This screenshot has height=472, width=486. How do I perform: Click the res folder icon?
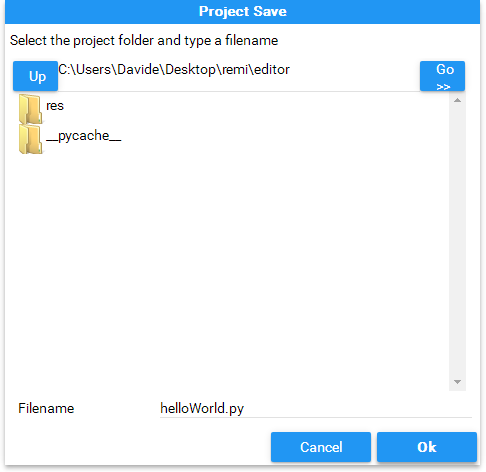click(x=30, y=109)
